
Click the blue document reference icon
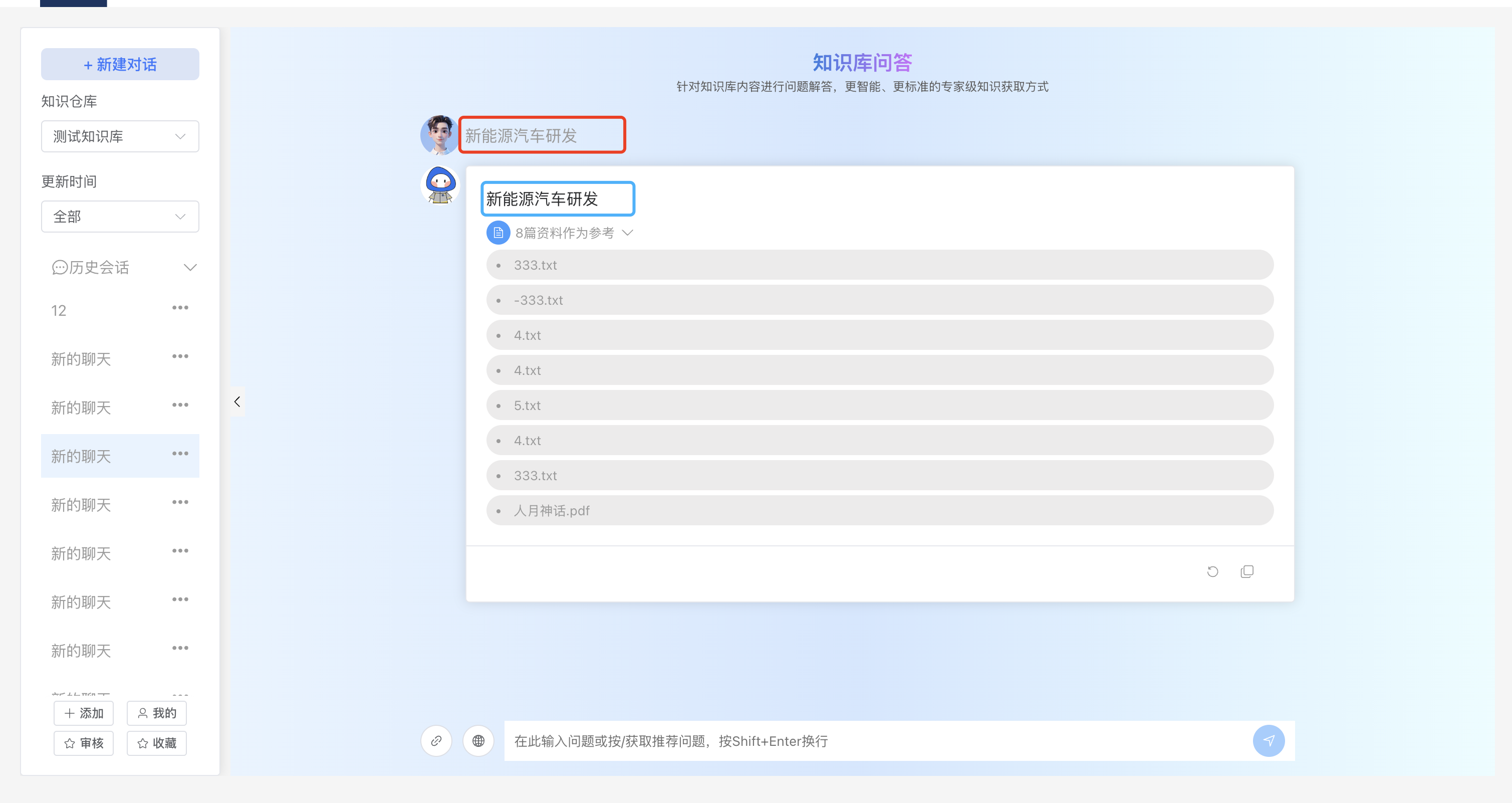pyautogui.click(x=498, y=232)
